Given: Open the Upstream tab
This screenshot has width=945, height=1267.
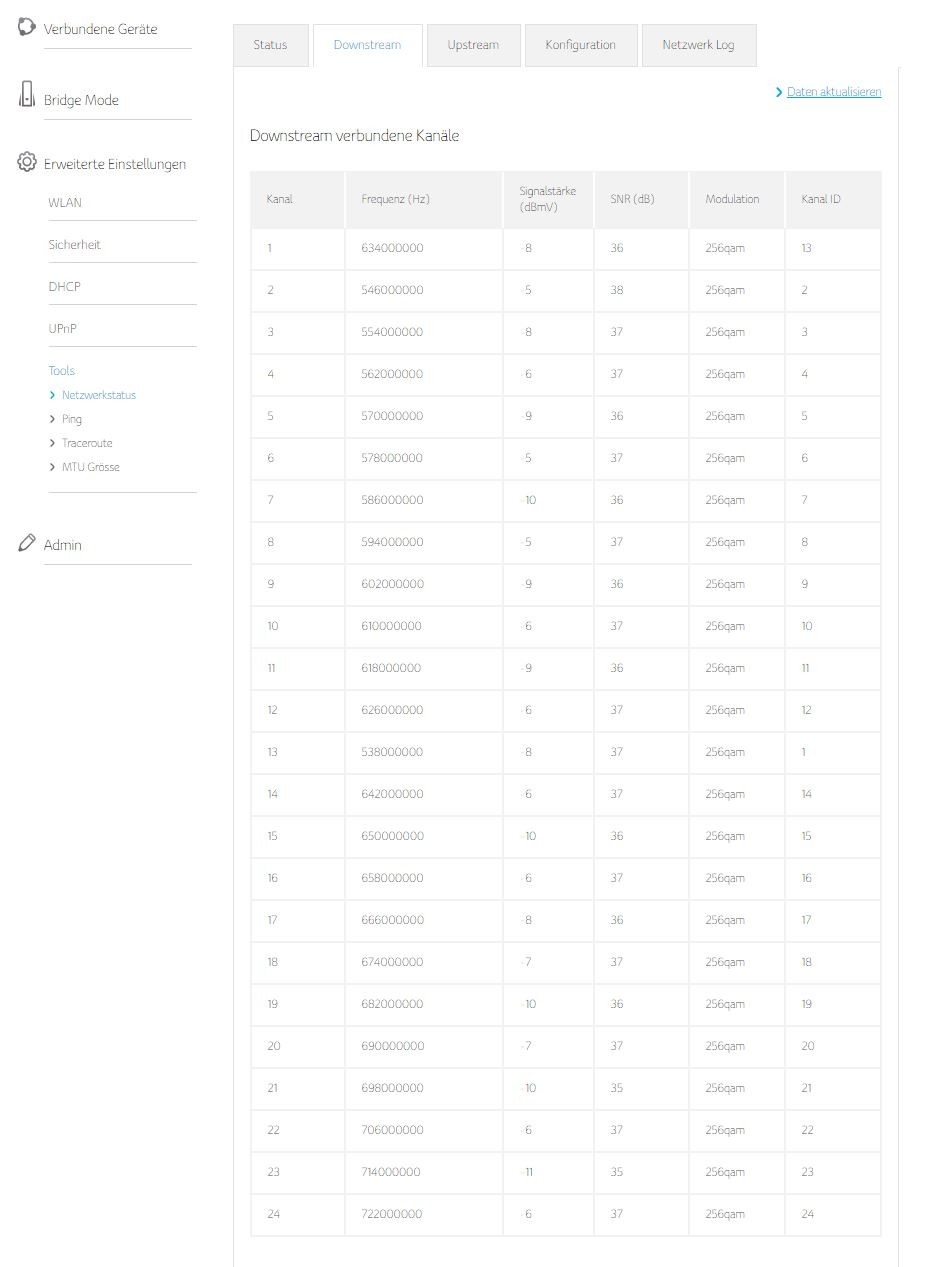Looking at the screenshot, I should (473, 45).
